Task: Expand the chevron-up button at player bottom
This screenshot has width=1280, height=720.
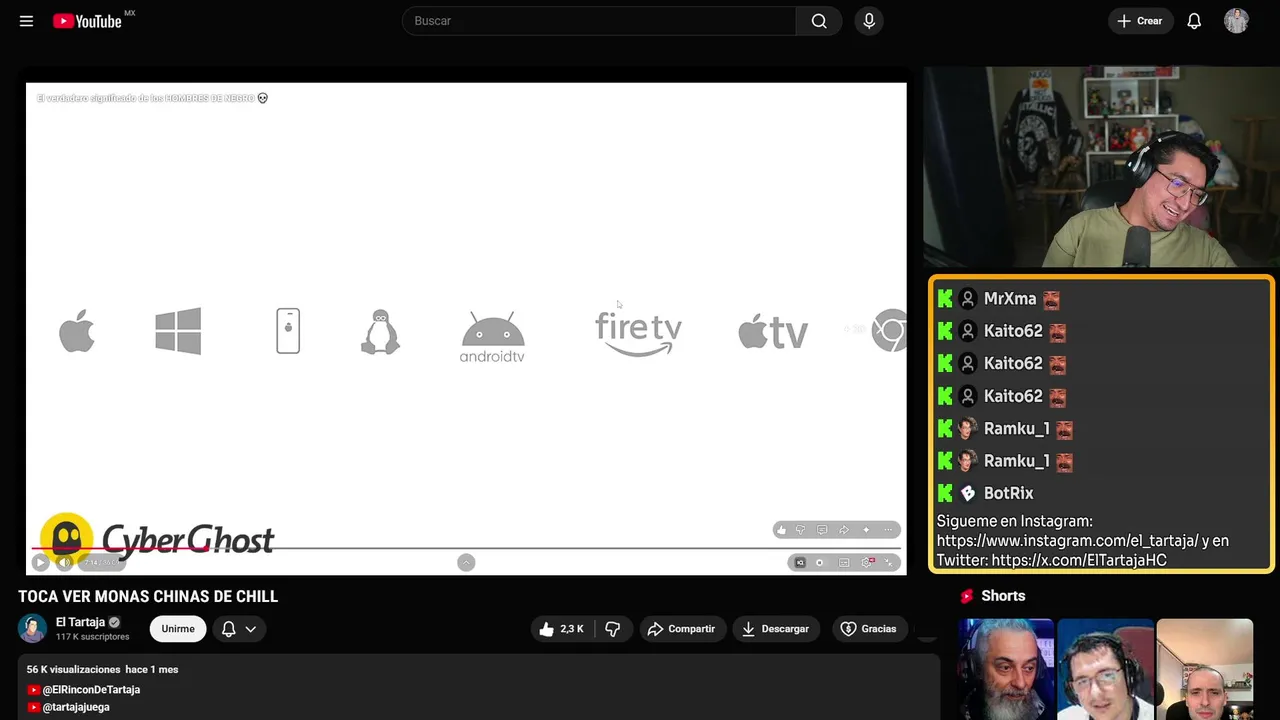Action: [x=466, y=562]
